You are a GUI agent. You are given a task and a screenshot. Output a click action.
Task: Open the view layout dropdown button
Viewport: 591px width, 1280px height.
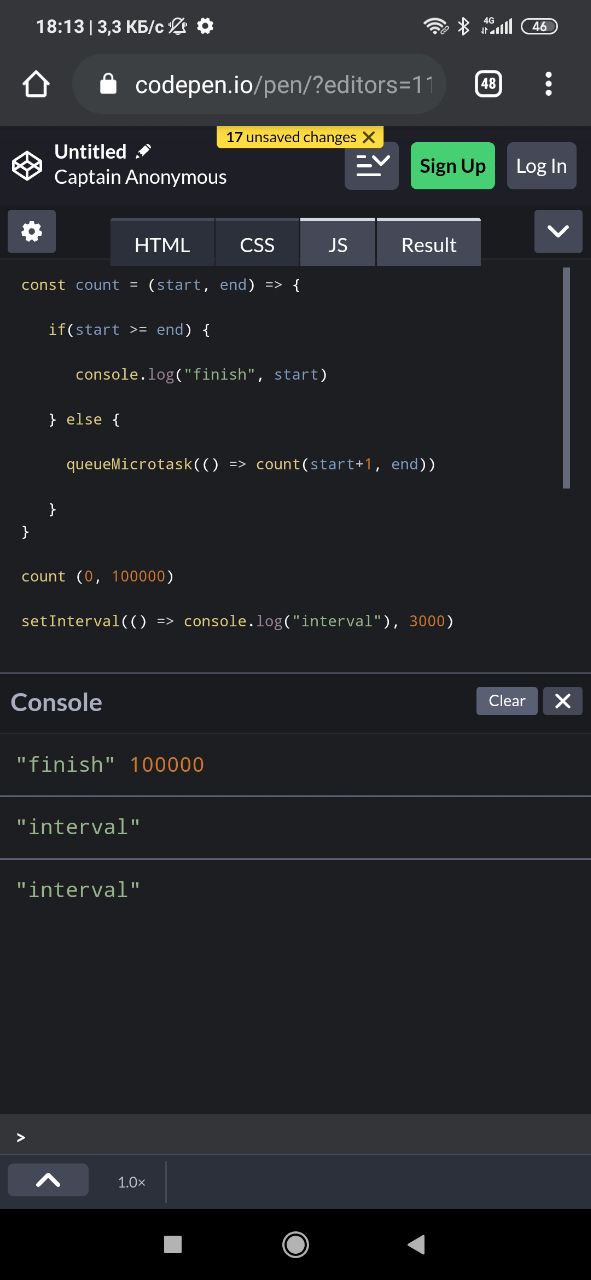click(x=372, y=166)
